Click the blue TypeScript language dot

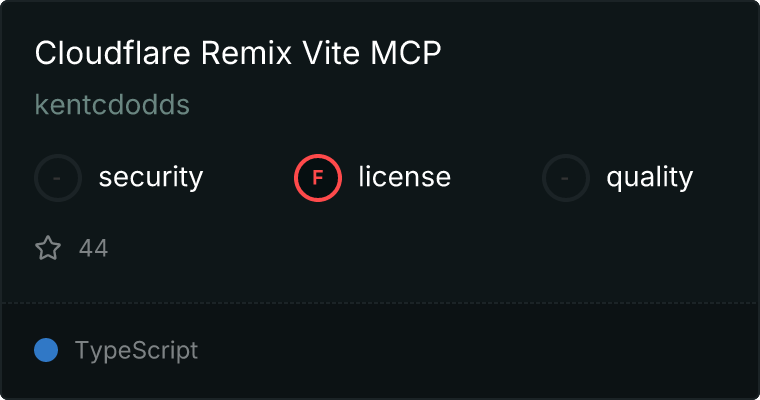click(46, 350)
